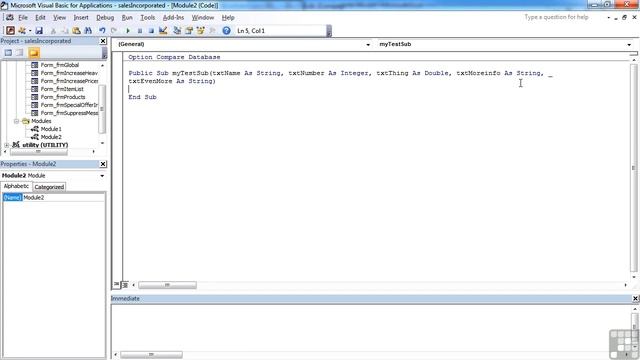
Task: Click the Copy toolbar icon
Action: [64, 31]
